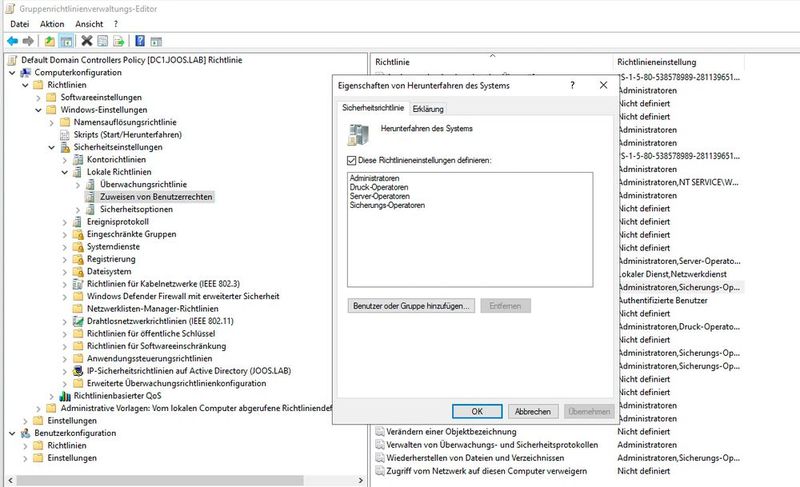Select Sicherungs-Operatoren in the dialog list
This screenshot has height=487, width=800.
point(387,206)
